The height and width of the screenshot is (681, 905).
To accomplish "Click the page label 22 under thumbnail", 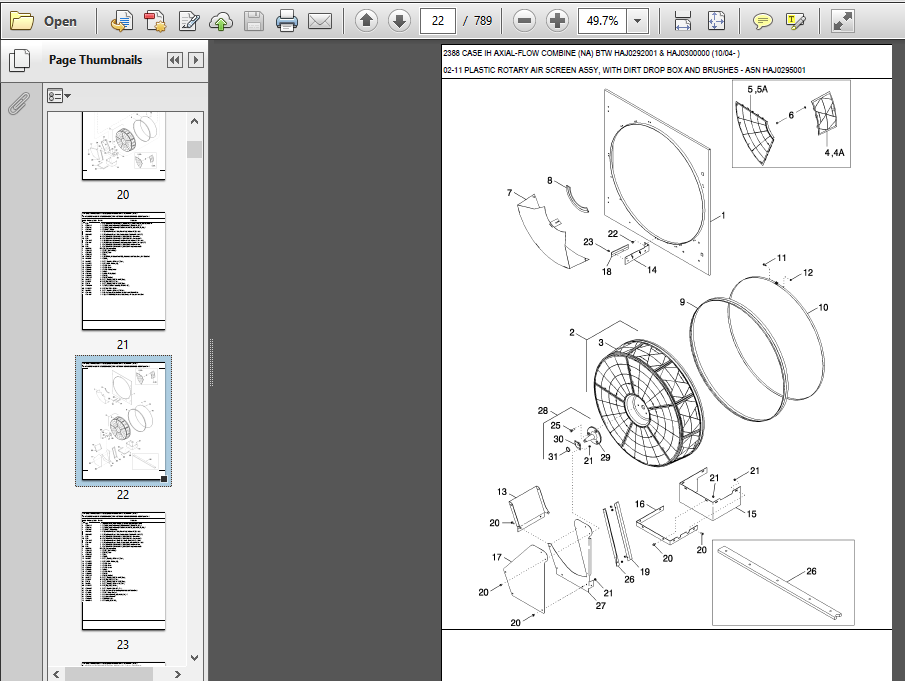I will pos(123,495).
